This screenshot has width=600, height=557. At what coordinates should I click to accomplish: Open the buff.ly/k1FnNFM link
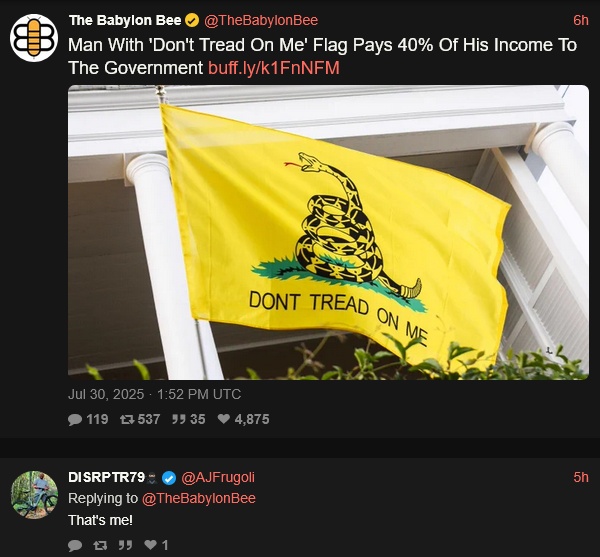(x=274, y=68)
